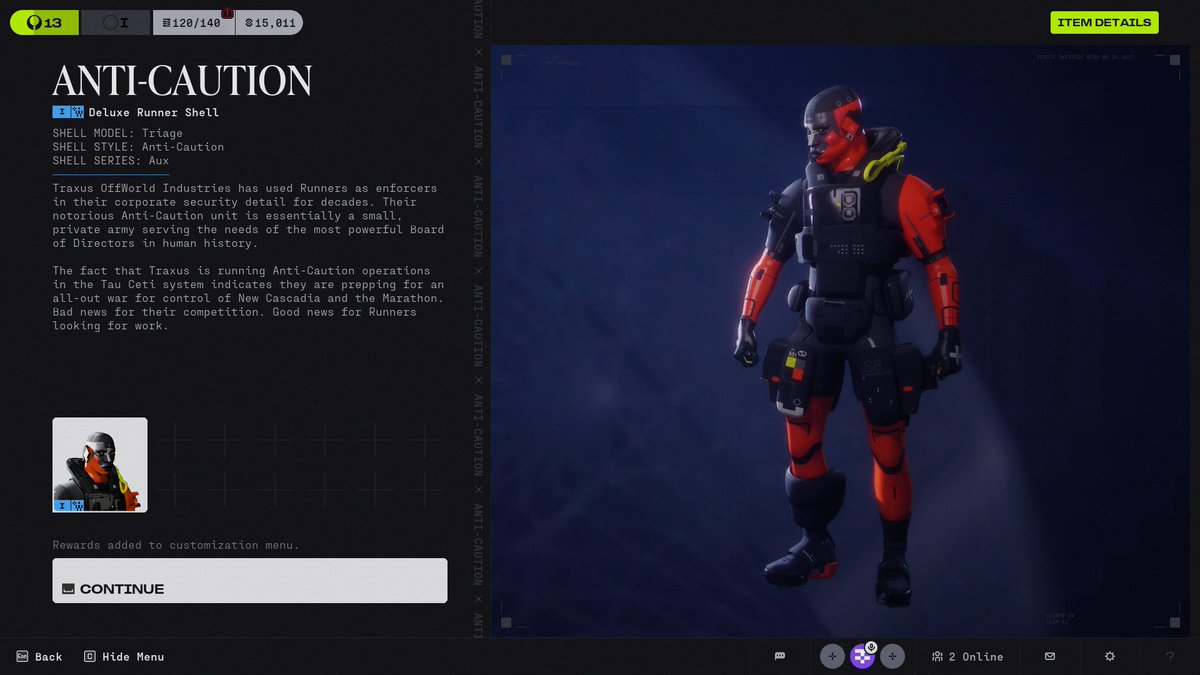Toggle the microphone badge on the avatar
Screen dimensions: 1200x675
point(872,646)
